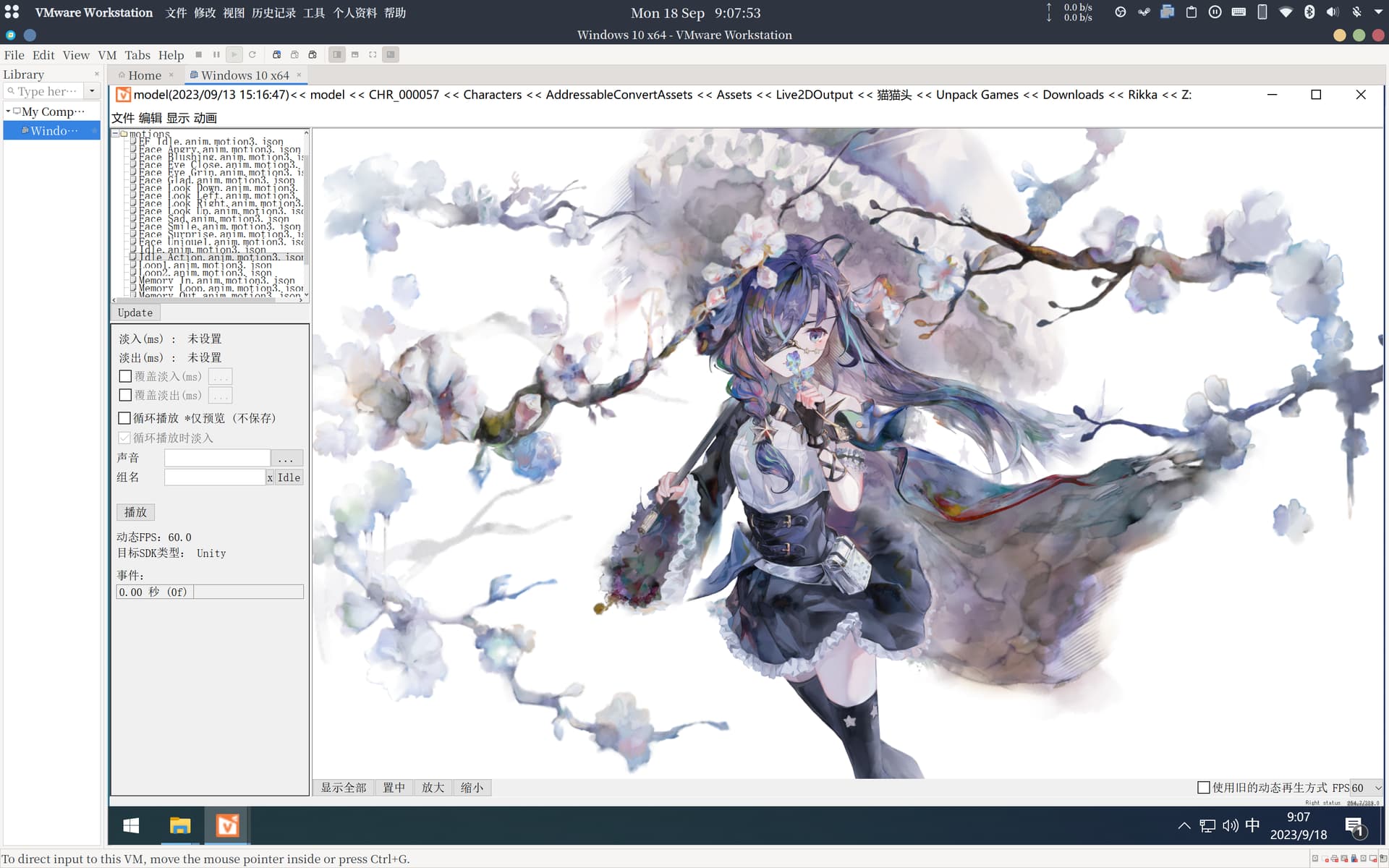Screen dimensions: 1389x868
Task: Click the Windows volume tray icon
Action: click(x=1231, y=826)
